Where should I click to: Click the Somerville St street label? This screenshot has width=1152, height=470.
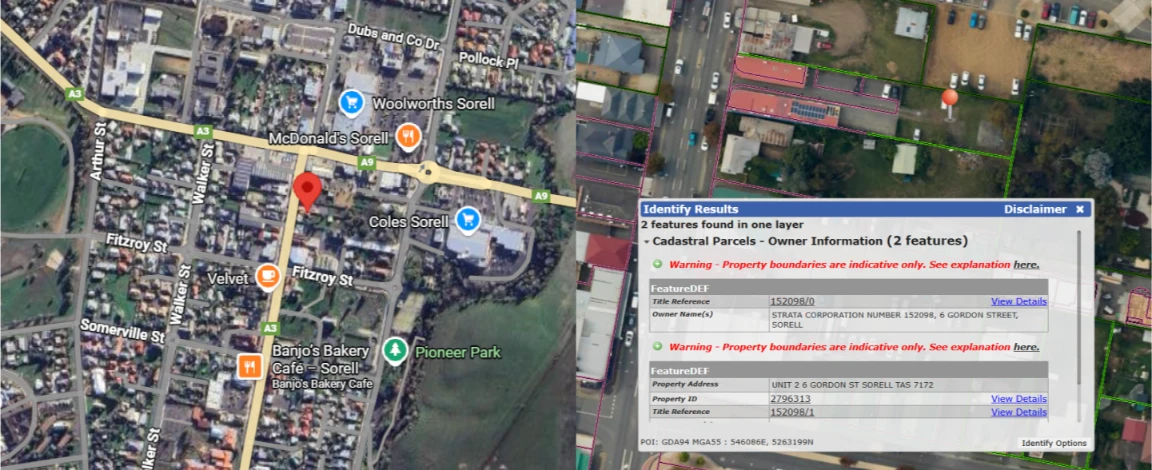click(123, 330)
